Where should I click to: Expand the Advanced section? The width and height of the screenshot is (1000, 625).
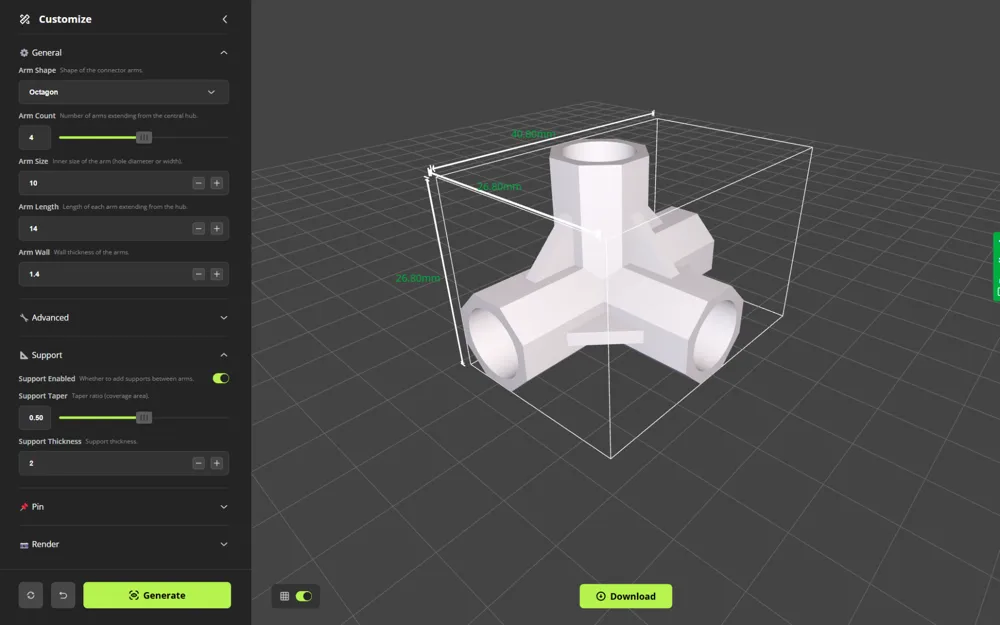[223, 317]
